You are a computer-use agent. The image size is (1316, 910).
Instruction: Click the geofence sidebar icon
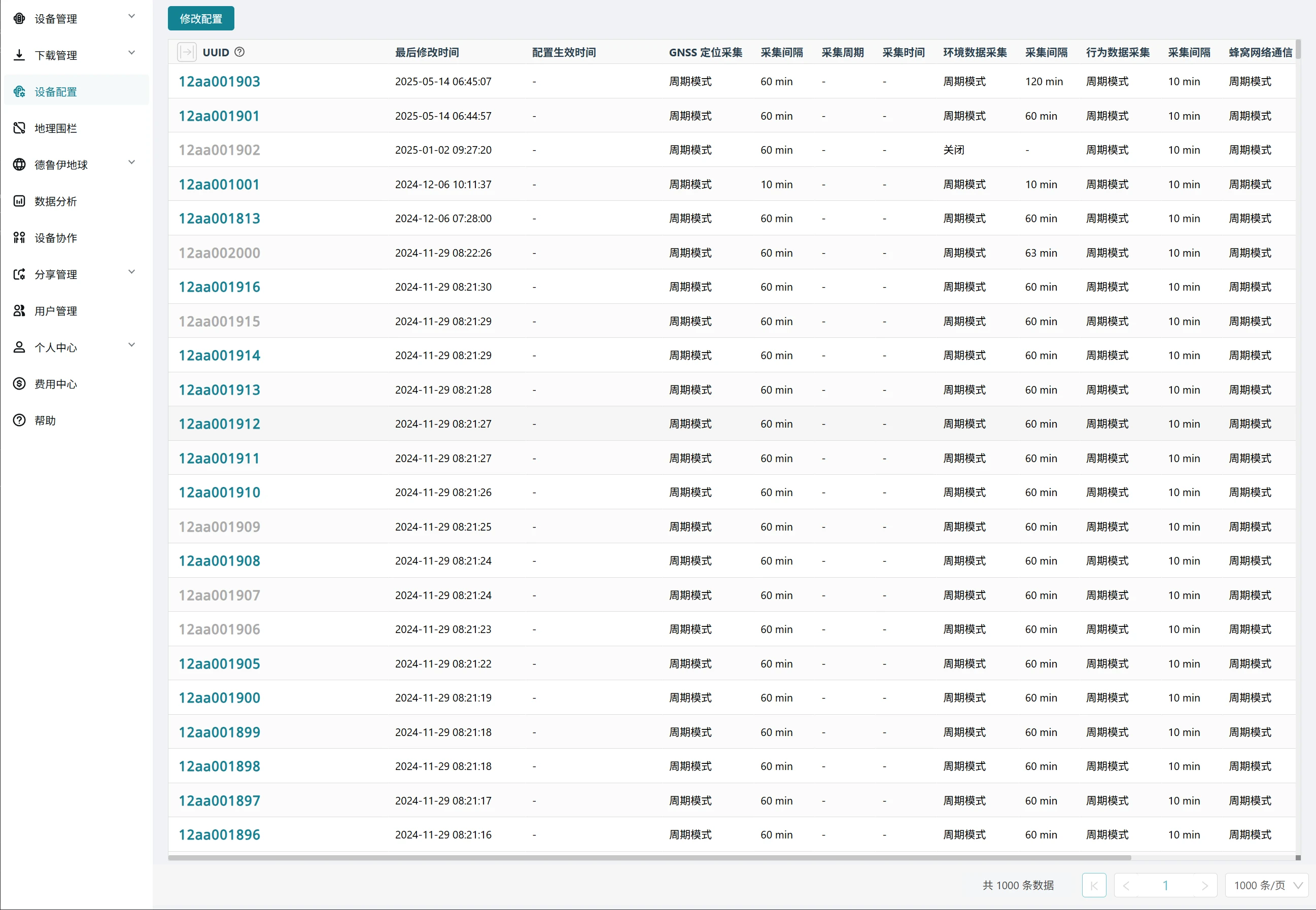[19, 128]
